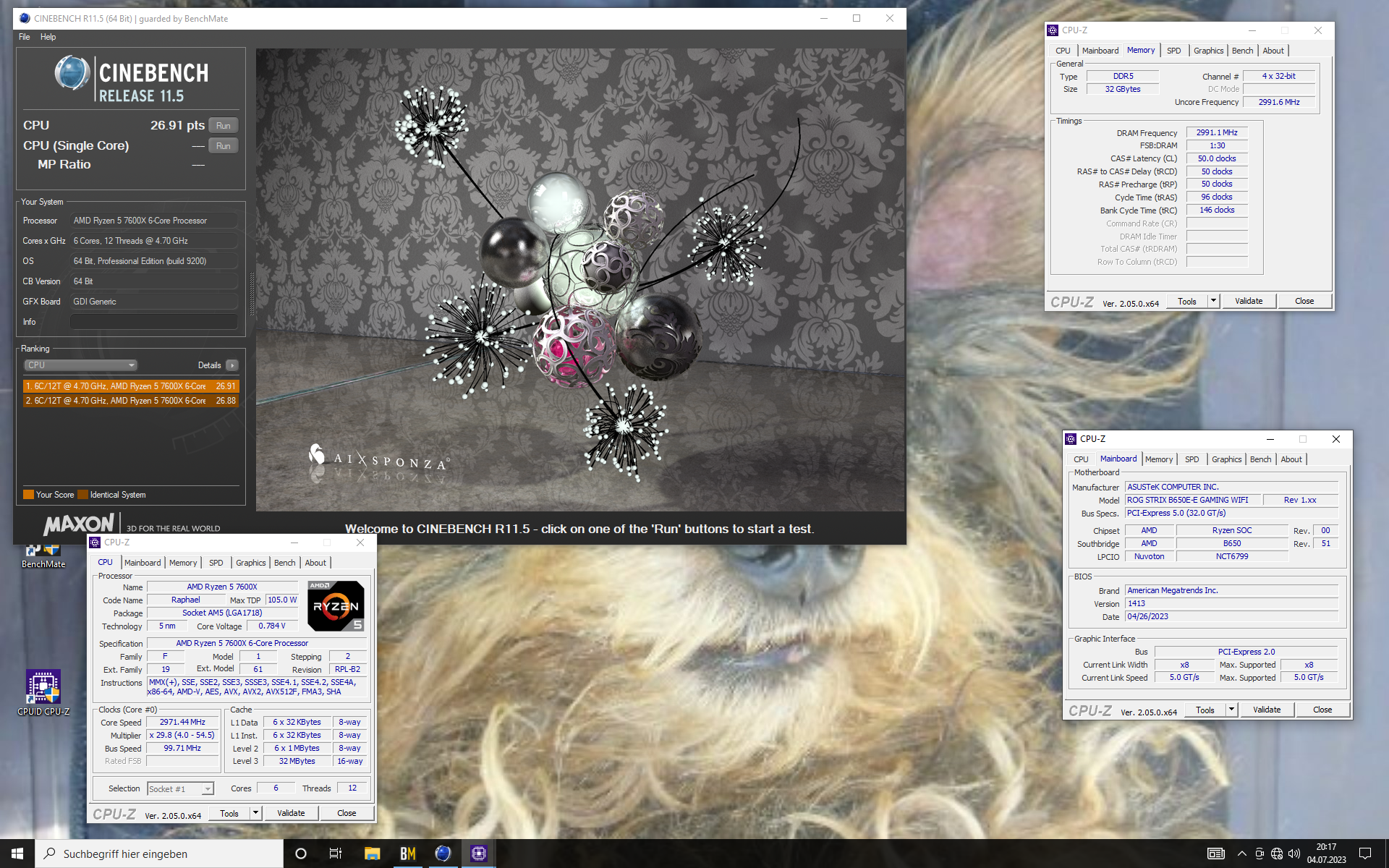Show hidden system tray icons
The height and width of the screenshot is (868, 1389).
pyautogui.click(x=1242, y=854)
